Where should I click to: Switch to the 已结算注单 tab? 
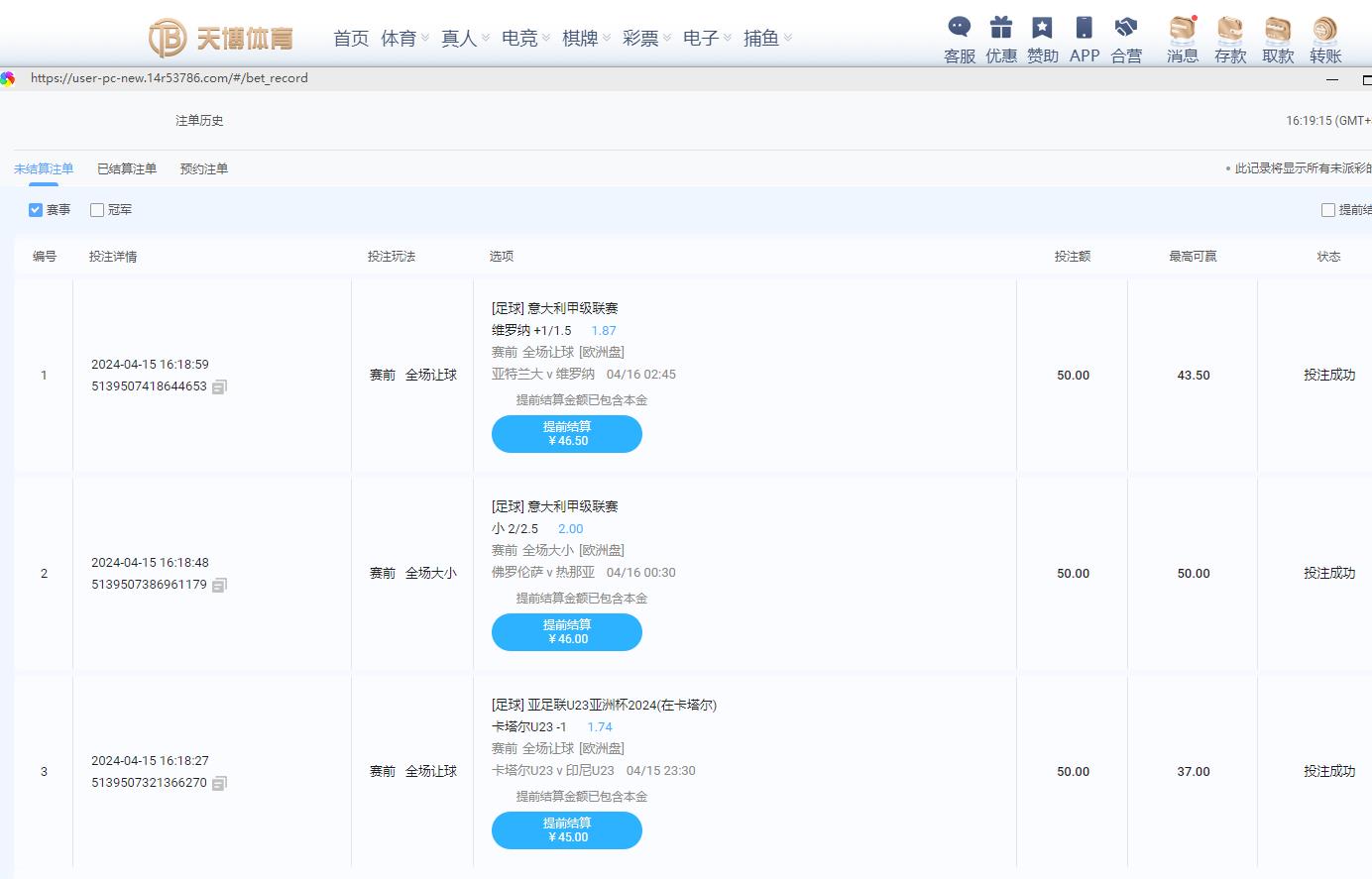(127, 169)
